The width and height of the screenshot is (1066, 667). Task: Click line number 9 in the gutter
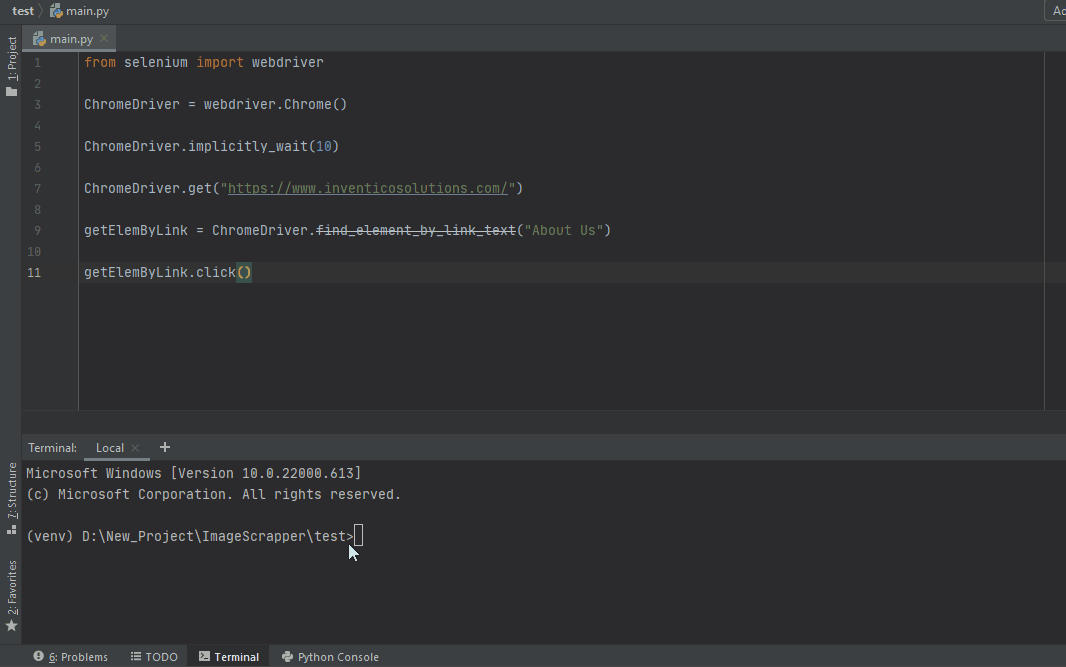pyautogui.click(x=37, y=230)
